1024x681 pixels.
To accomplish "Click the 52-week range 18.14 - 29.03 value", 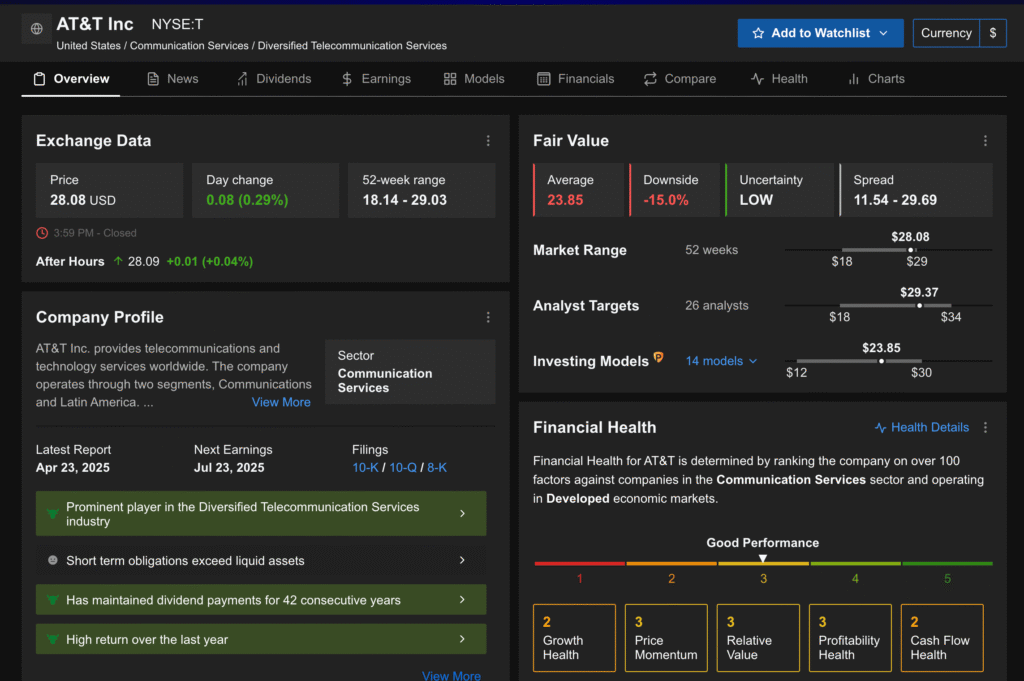I will (x=404, y=200).
